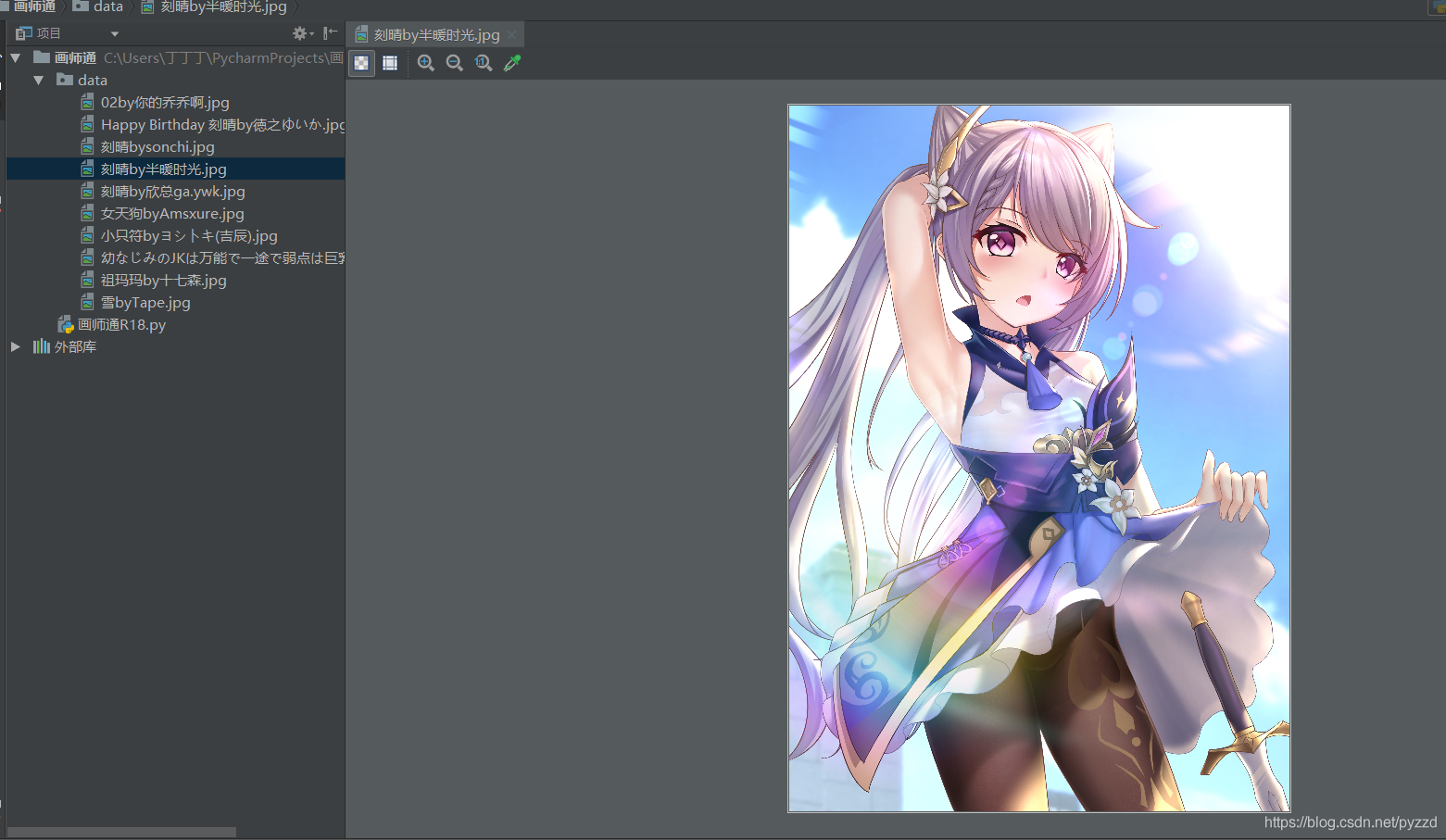
Task: Click the zoom in magnifier icon
Action: (426, 63)
